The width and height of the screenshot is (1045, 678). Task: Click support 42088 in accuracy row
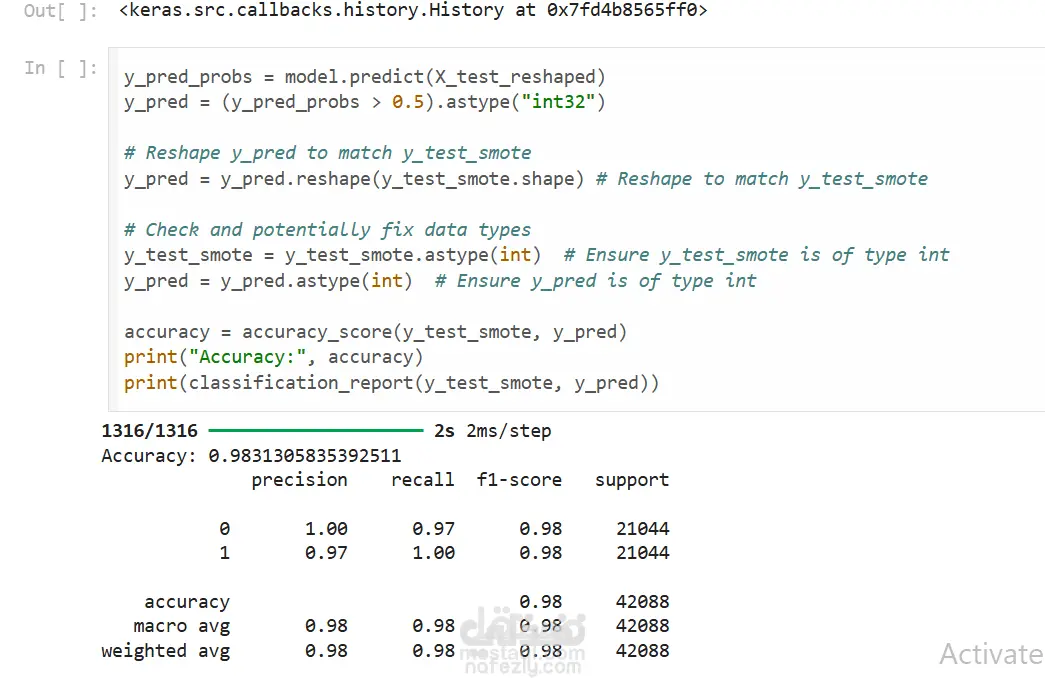(642, 602)
